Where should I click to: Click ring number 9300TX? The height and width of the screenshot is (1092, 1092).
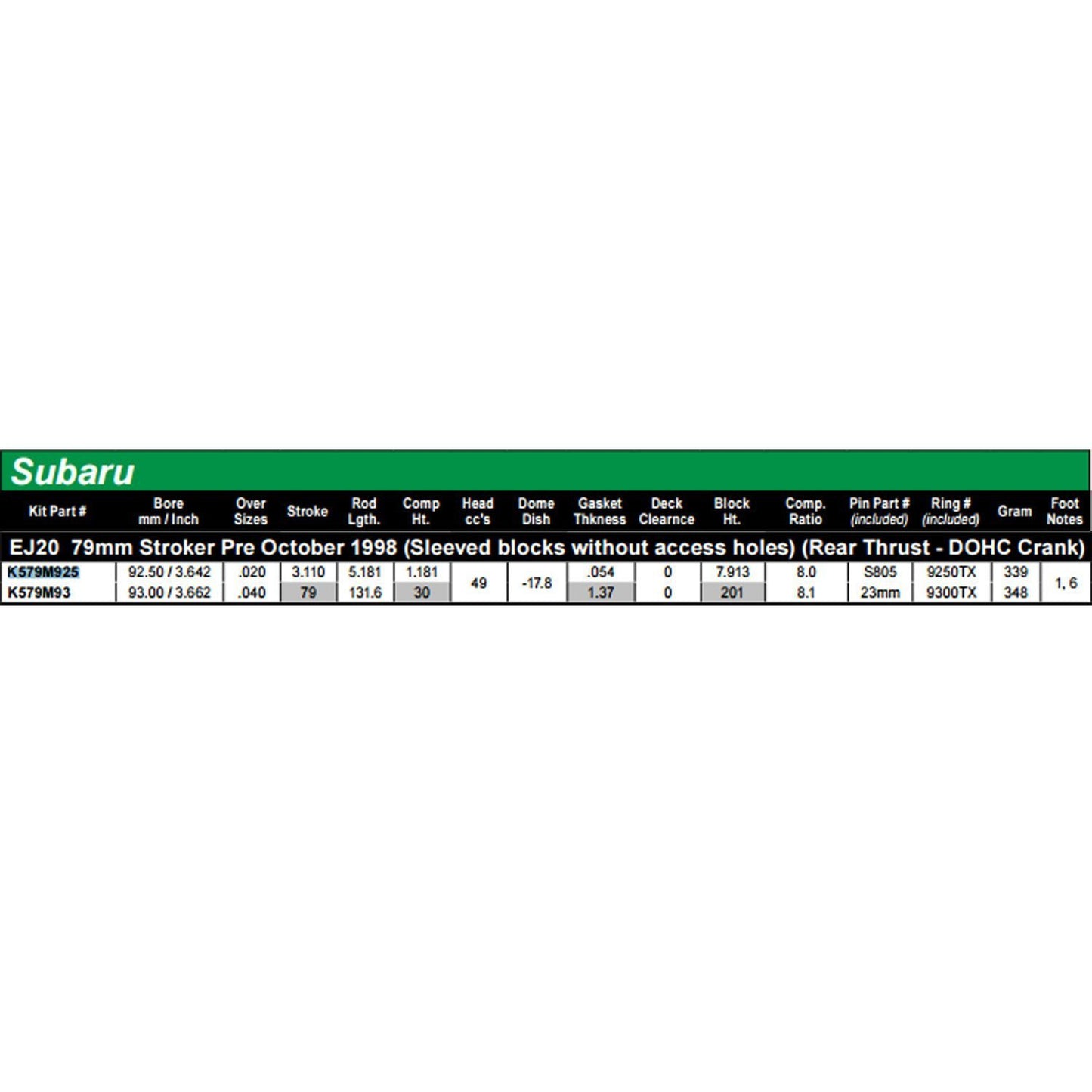(x=951, y=593)
